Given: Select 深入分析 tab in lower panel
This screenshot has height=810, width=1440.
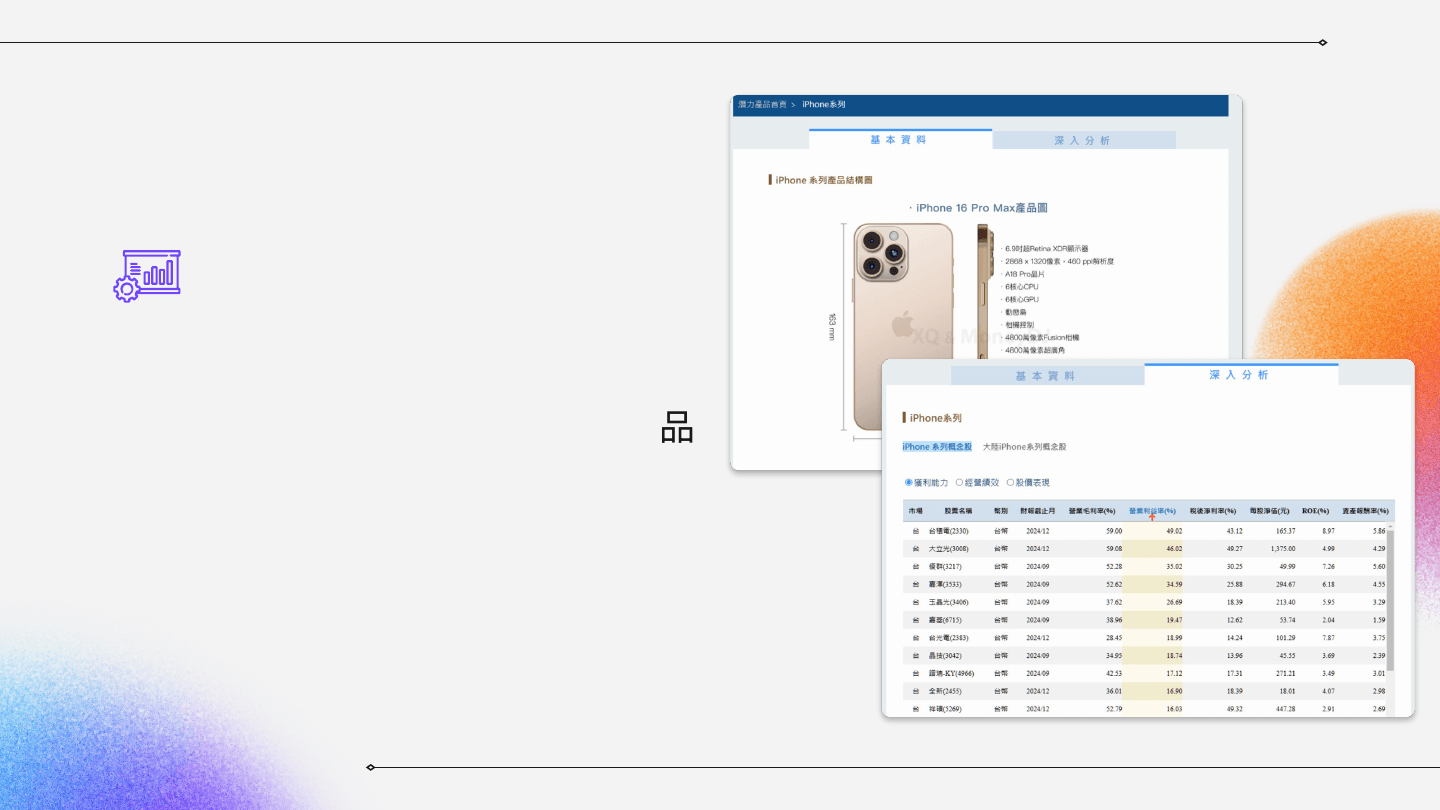Looking at the screenshot, I should 1240,375.
